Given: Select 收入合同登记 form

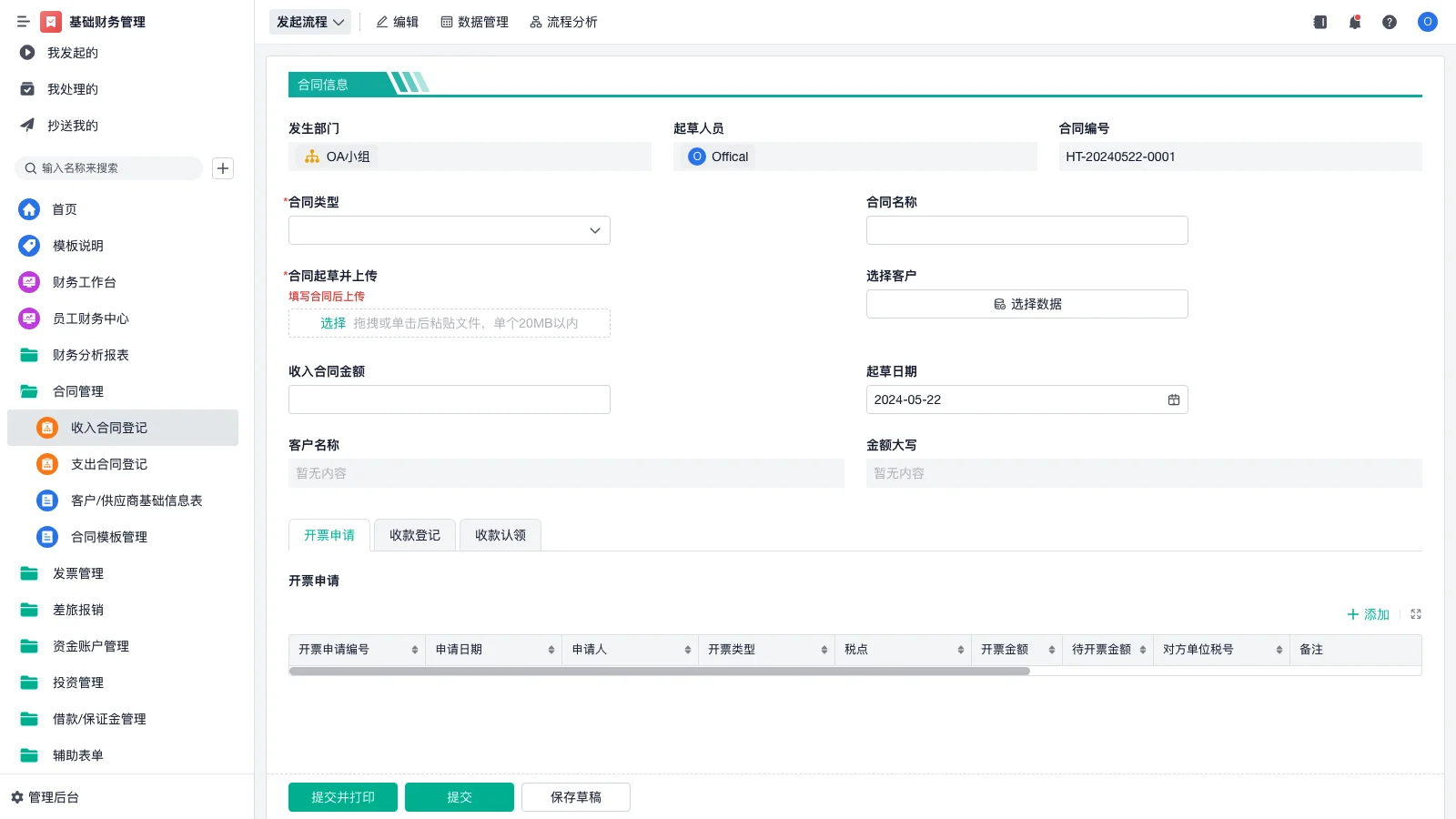Looking at the screenshot, I should pos(123,428).
